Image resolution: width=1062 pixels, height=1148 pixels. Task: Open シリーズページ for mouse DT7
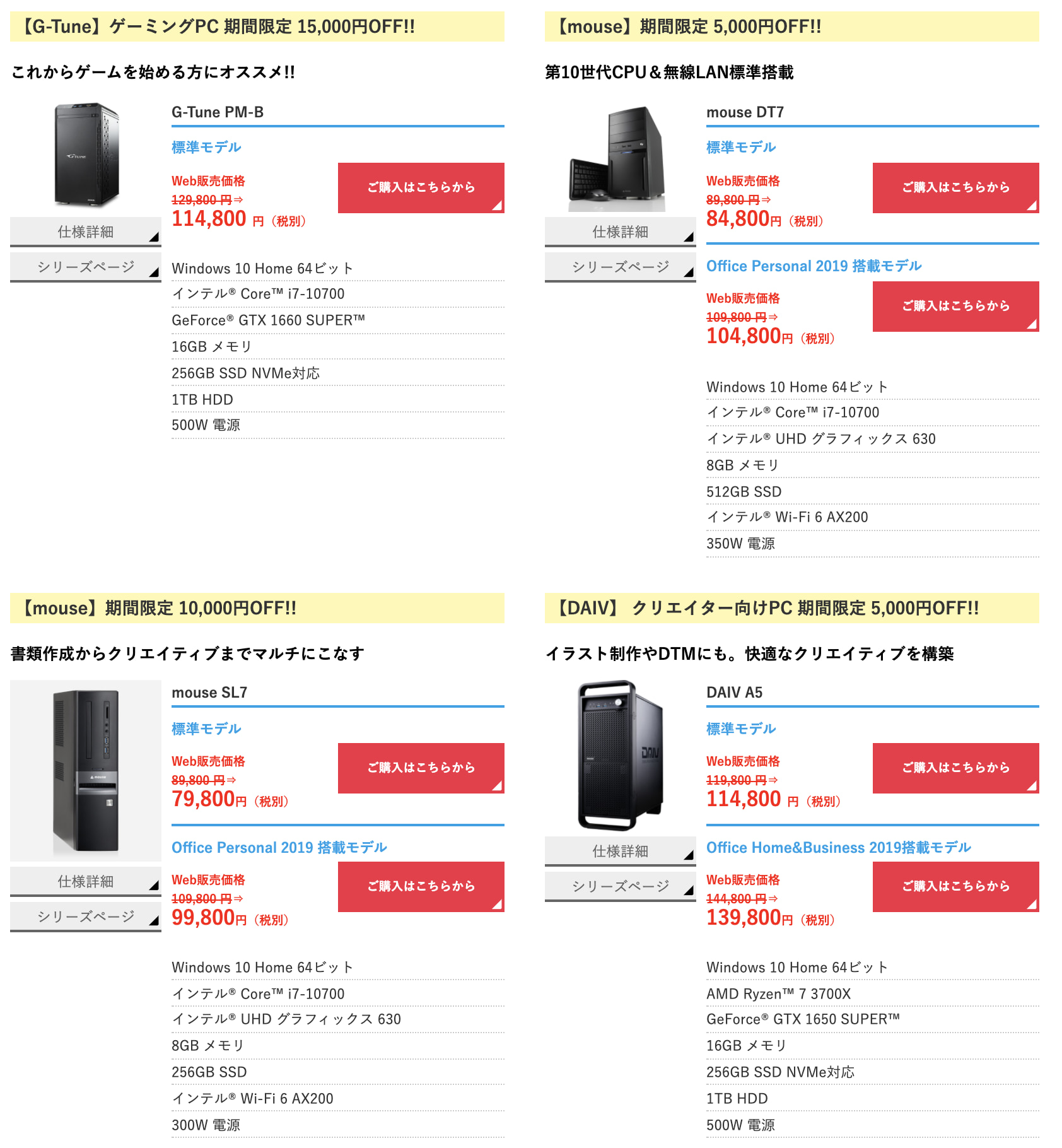[621, 267]
